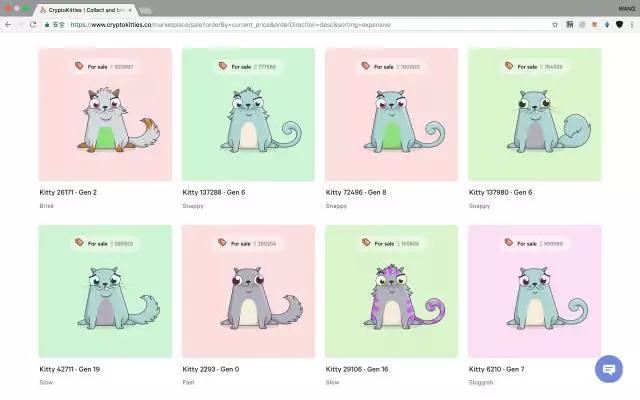
Task: Open the browser three-dot menu
Action: pyautogui.click(x=632, y=24)
